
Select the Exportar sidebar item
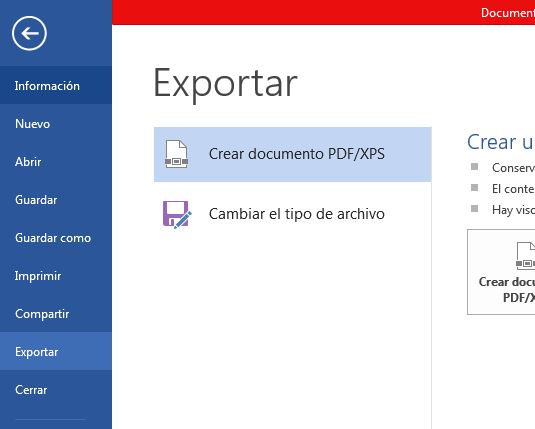(x=56, y=352)
